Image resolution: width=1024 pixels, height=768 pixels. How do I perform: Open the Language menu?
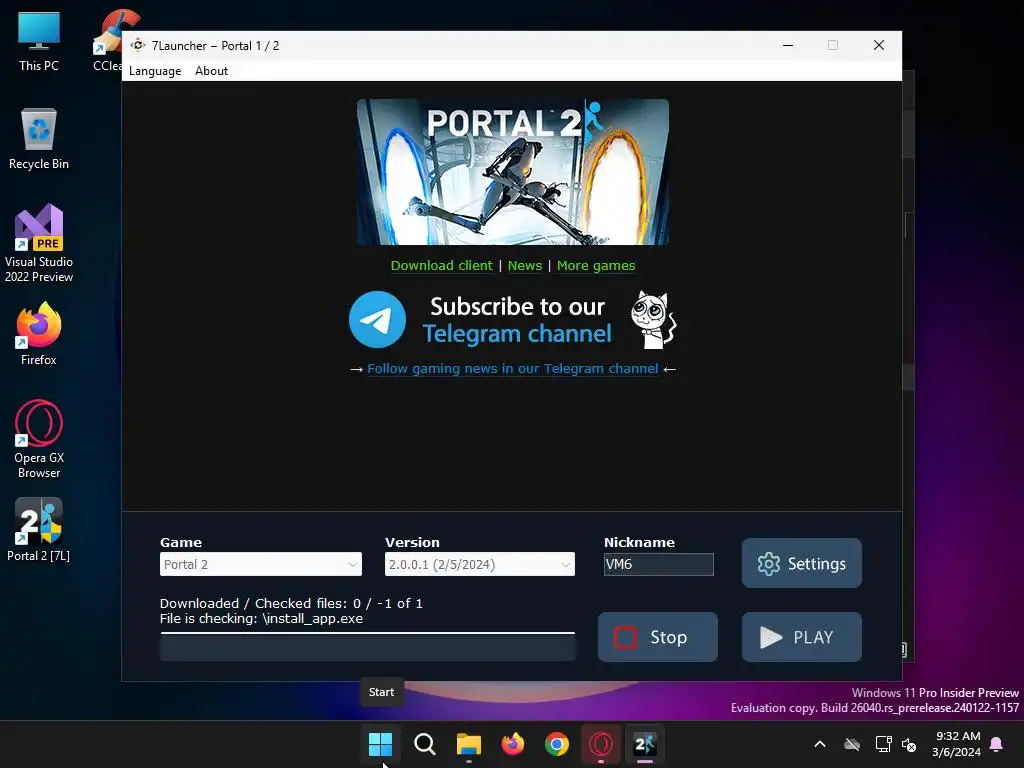click(155, 71)
